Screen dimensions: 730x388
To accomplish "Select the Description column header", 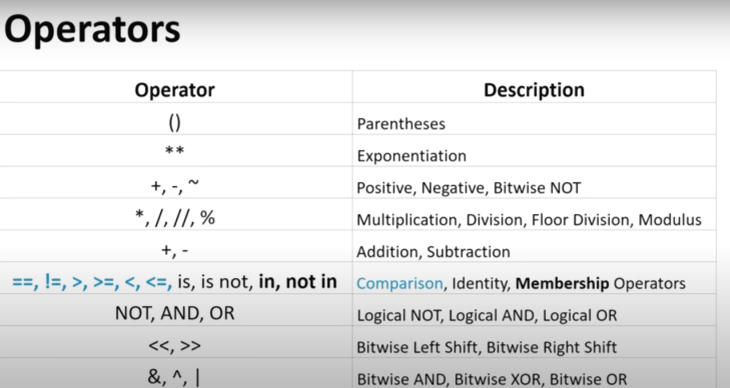I will click(x=534, y=89).
